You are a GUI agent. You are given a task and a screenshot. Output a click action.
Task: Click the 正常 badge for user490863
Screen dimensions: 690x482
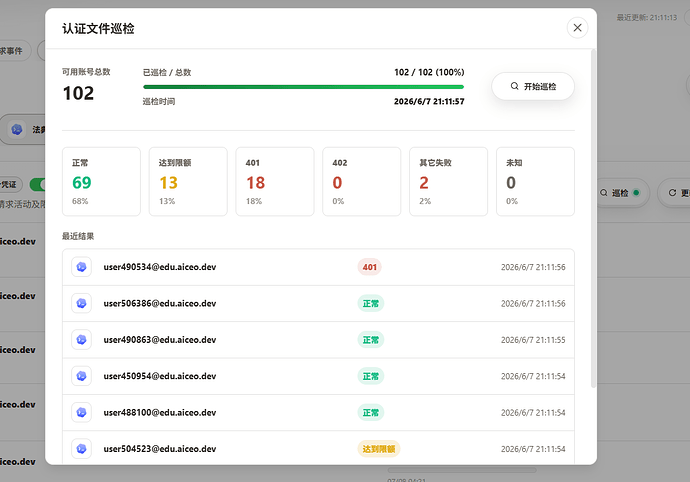click(x=371, y=340)
